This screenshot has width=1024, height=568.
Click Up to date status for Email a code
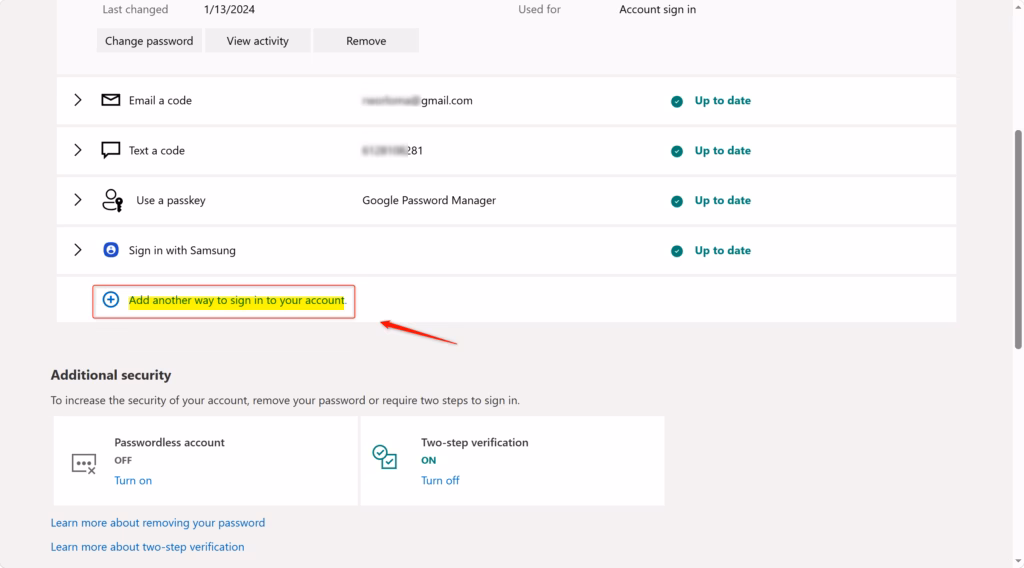pyautogui.click(x=722, y=101)
